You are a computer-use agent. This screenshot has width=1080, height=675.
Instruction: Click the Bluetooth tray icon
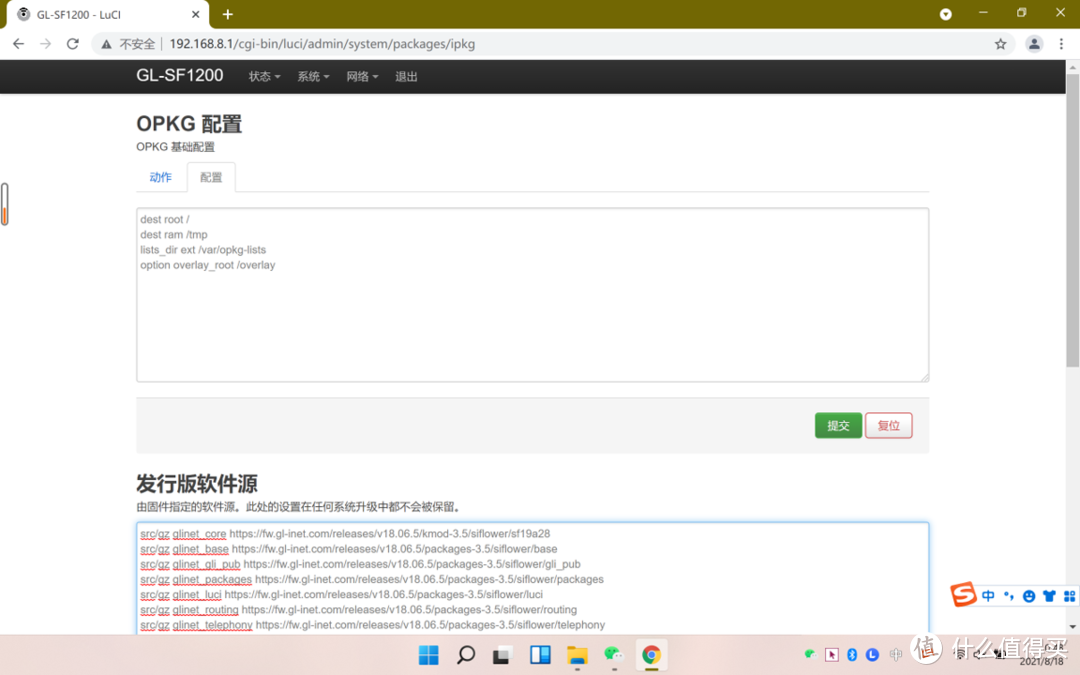click(852, 654)
